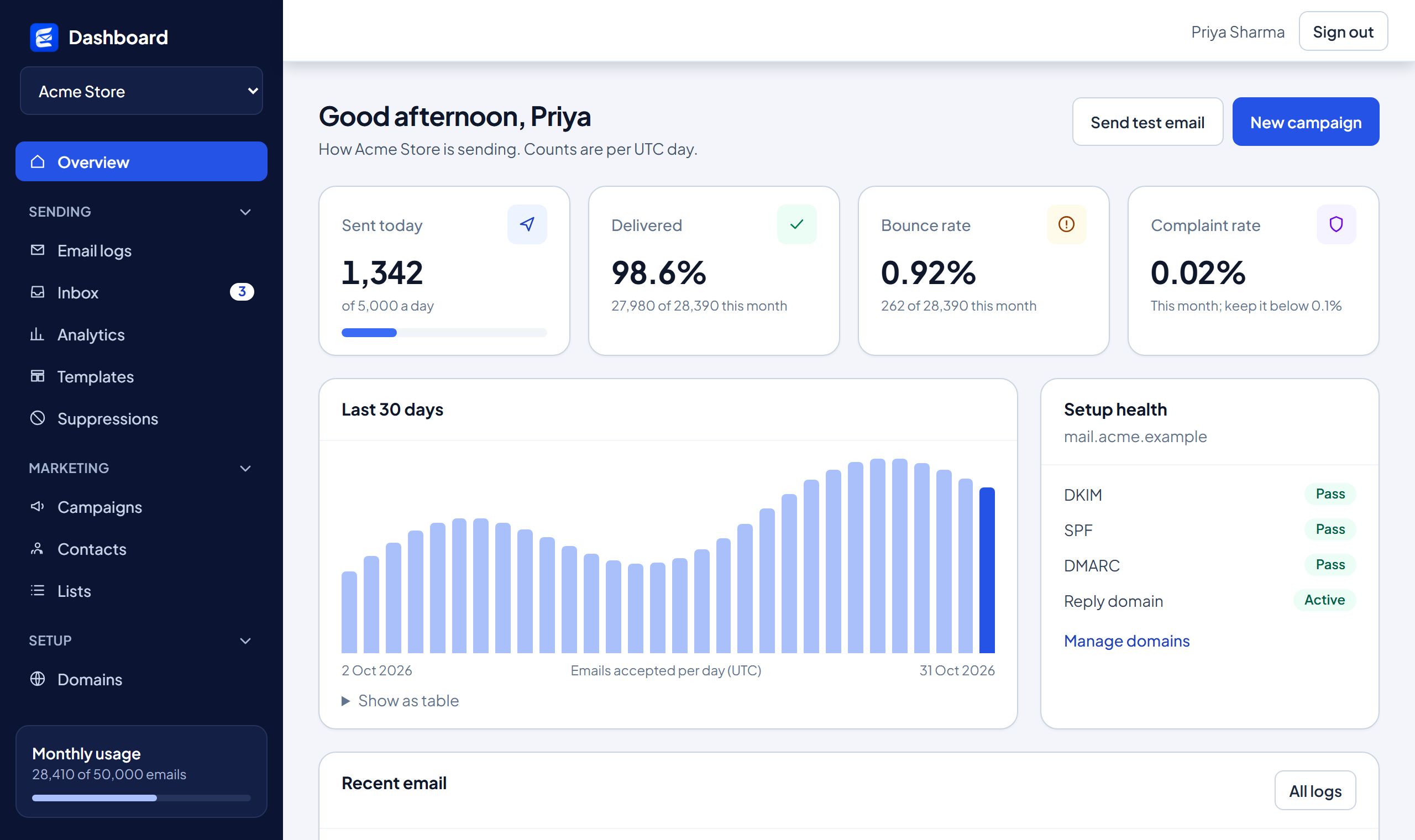This screenshot has height=840, width=1415.
Task: Click the Overview home icon
Action: click(38, 162)
